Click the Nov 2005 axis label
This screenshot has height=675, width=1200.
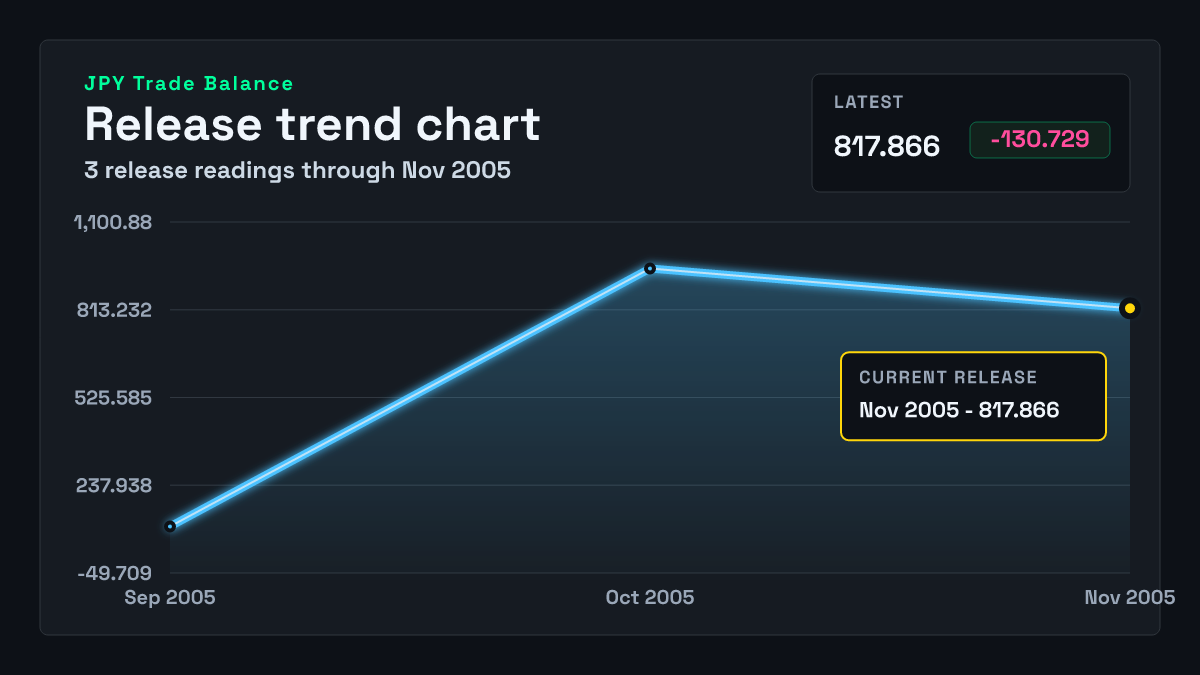(1130, 597)
